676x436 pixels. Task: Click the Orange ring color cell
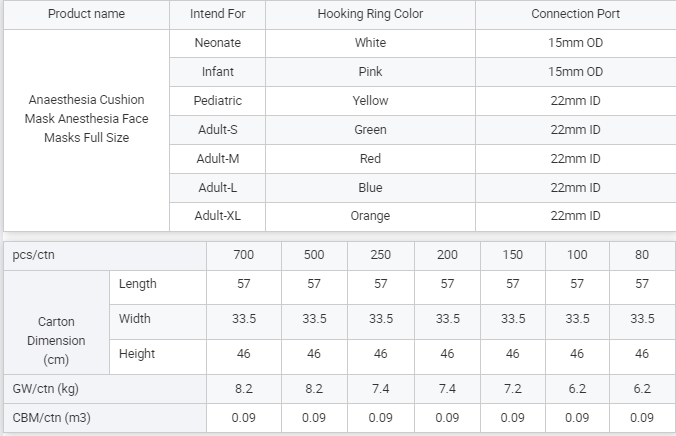point(370,216)
